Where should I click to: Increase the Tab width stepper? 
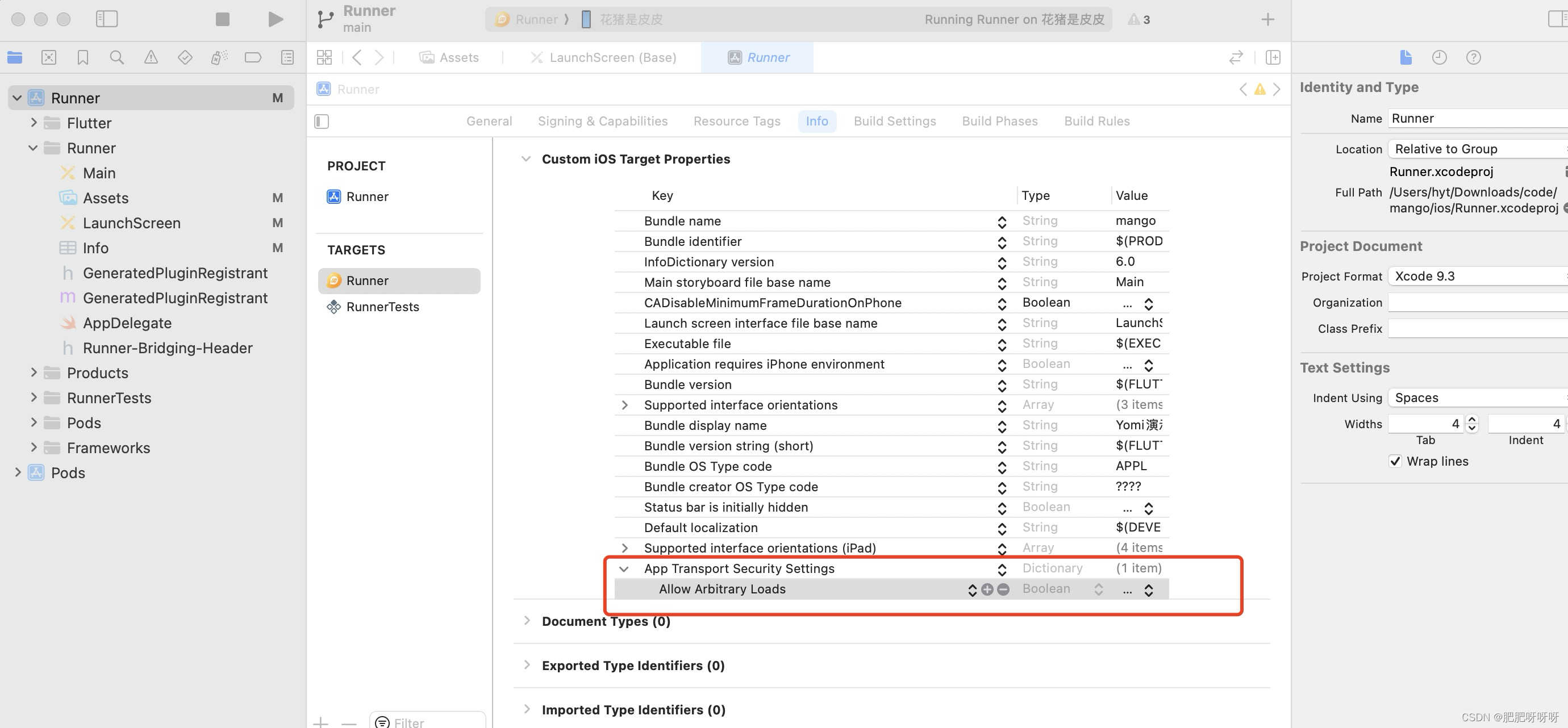1472,420
